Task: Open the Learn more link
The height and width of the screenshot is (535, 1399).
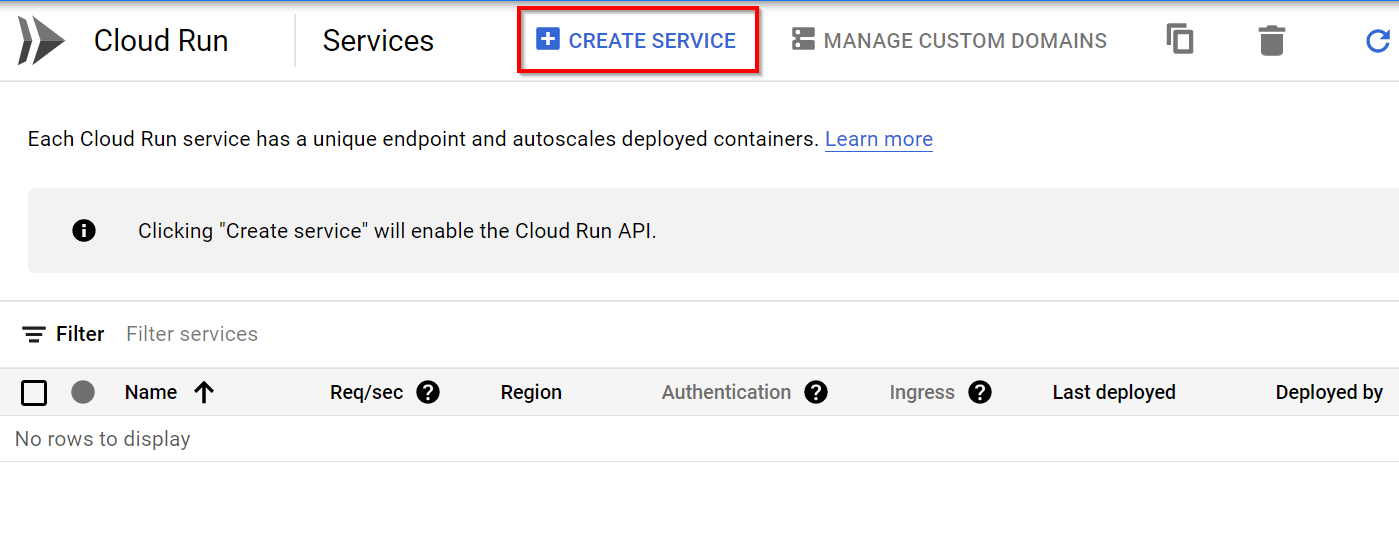Action: 879,139
